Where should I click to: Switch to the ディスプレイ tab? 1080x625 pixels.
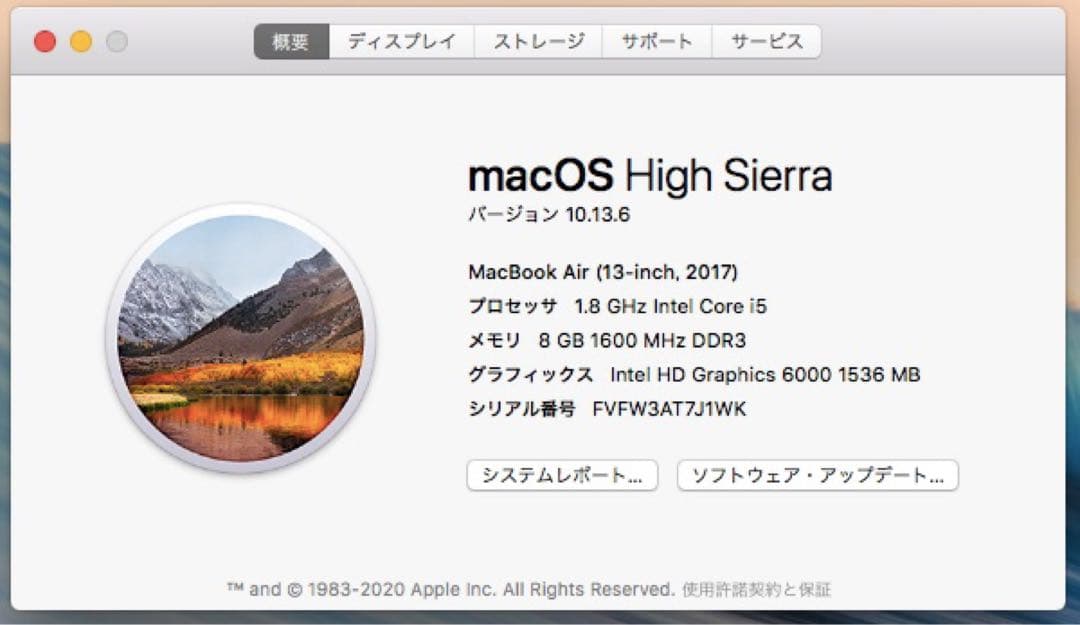(402, 42)
